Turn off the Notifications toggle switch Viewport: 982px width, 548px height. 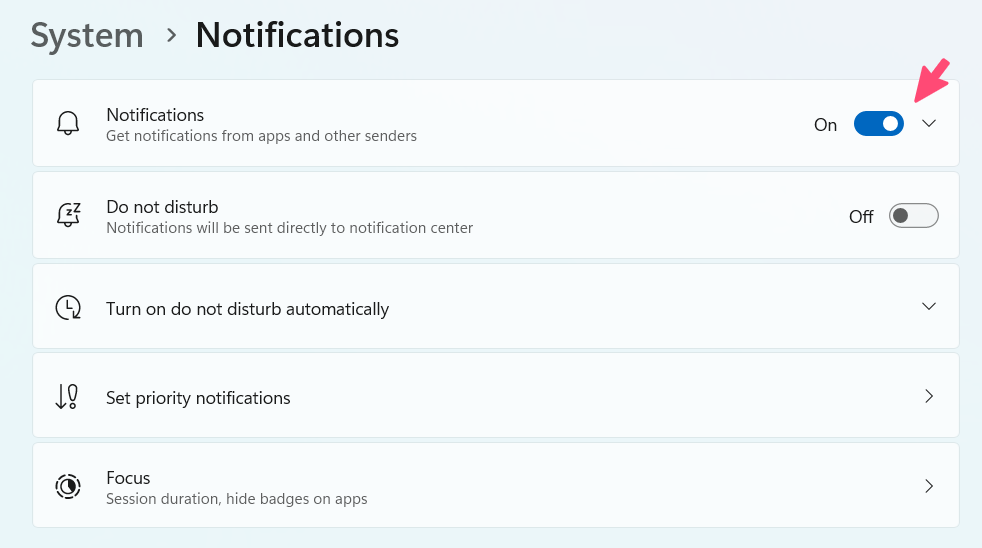click(x=878, y=124)
